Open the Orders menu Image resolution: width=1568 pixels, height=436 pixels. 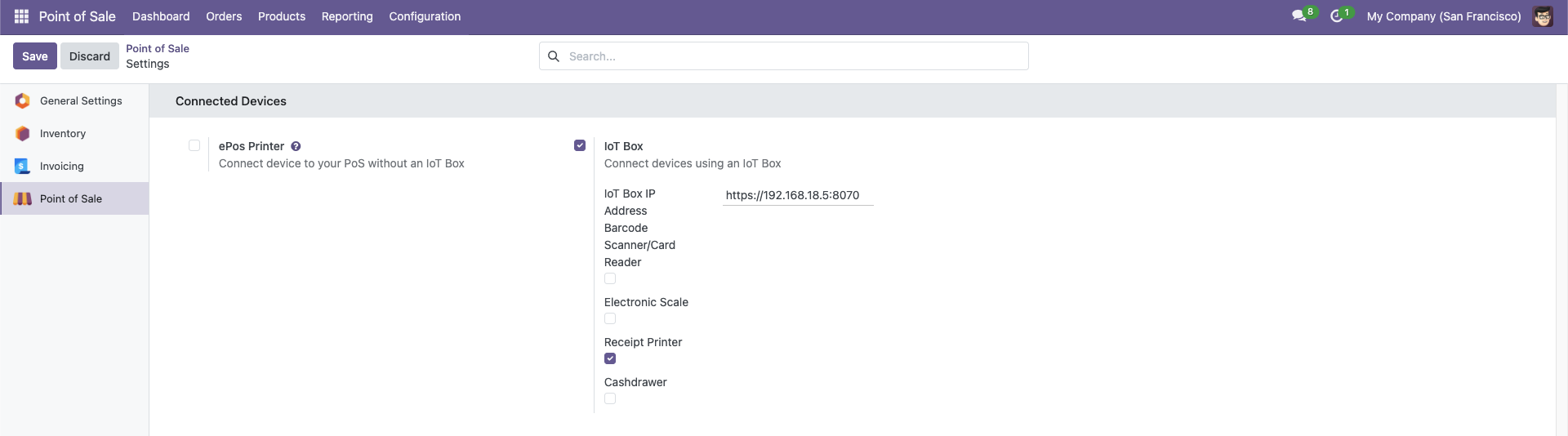pyautogui.click(x=224, y=16)
